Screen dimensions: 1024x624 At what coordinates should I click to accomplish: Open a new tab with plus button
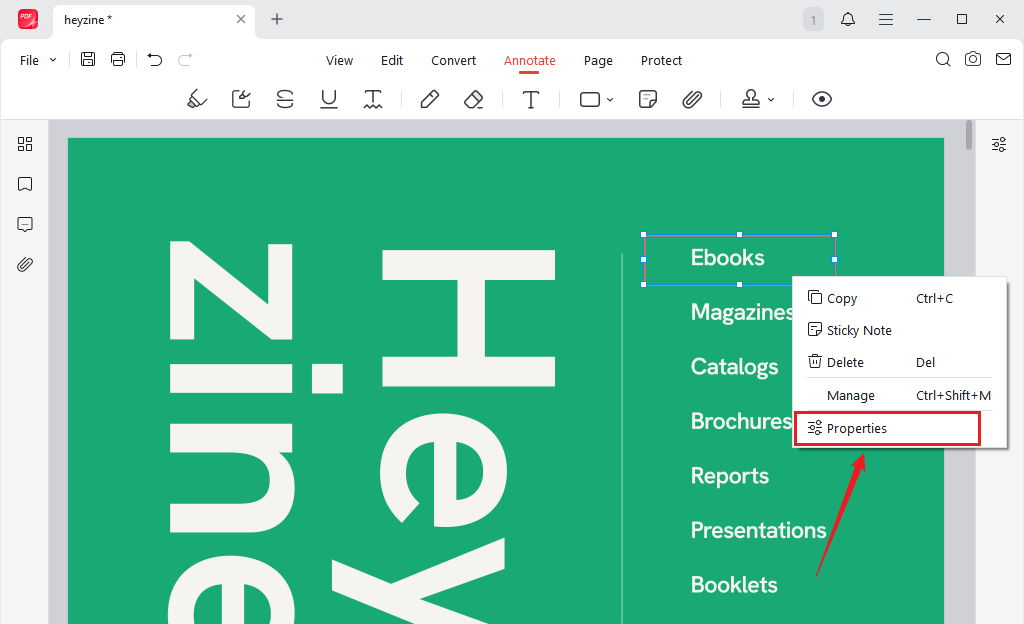(277, 19)
